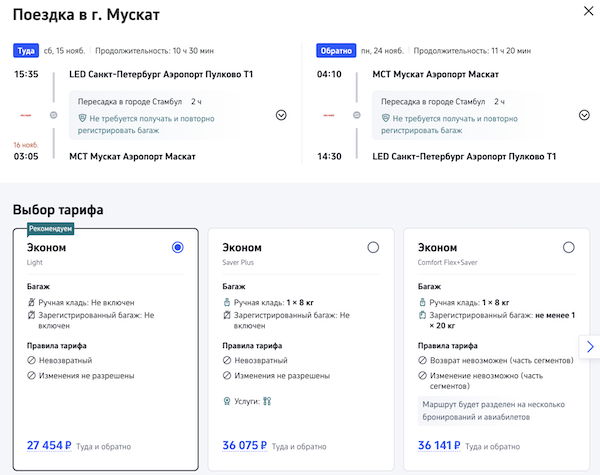Select the Эконом Light fare radio button

[178, 247]
